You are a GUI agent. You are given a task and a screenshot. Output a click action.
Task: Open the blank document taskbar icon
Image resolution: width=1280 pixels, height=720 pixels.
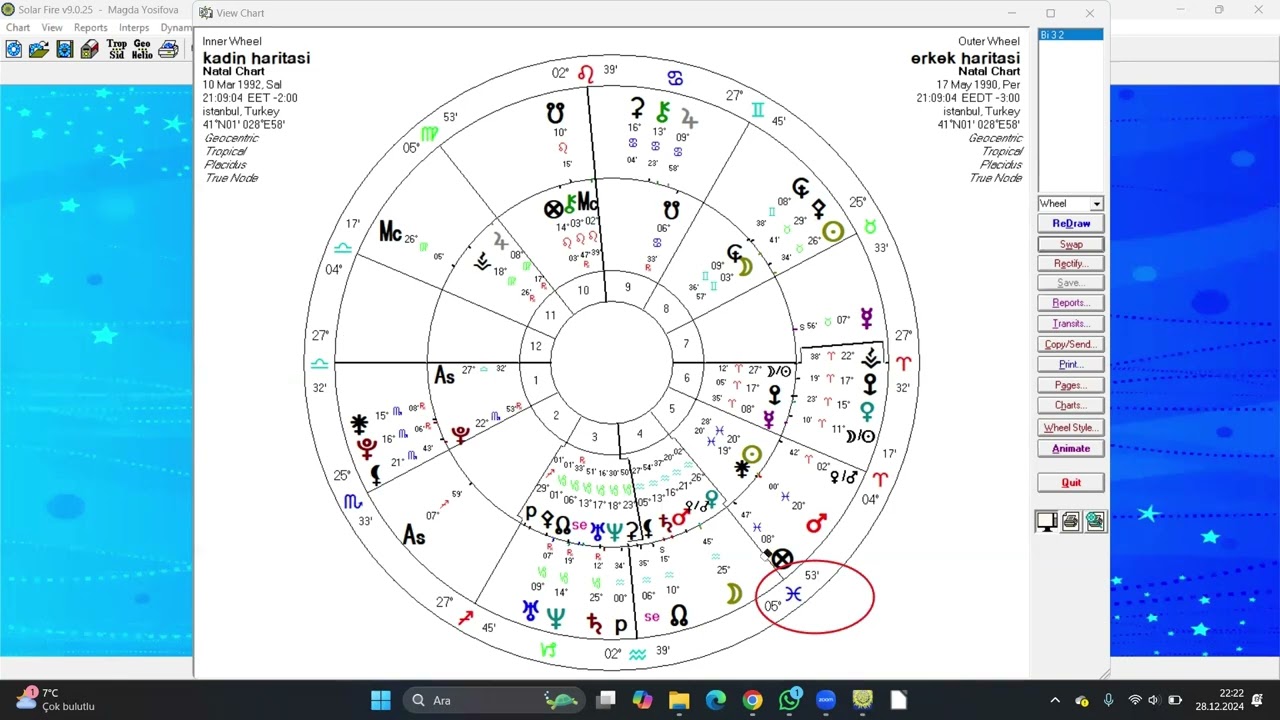click(x=898, y=700)
